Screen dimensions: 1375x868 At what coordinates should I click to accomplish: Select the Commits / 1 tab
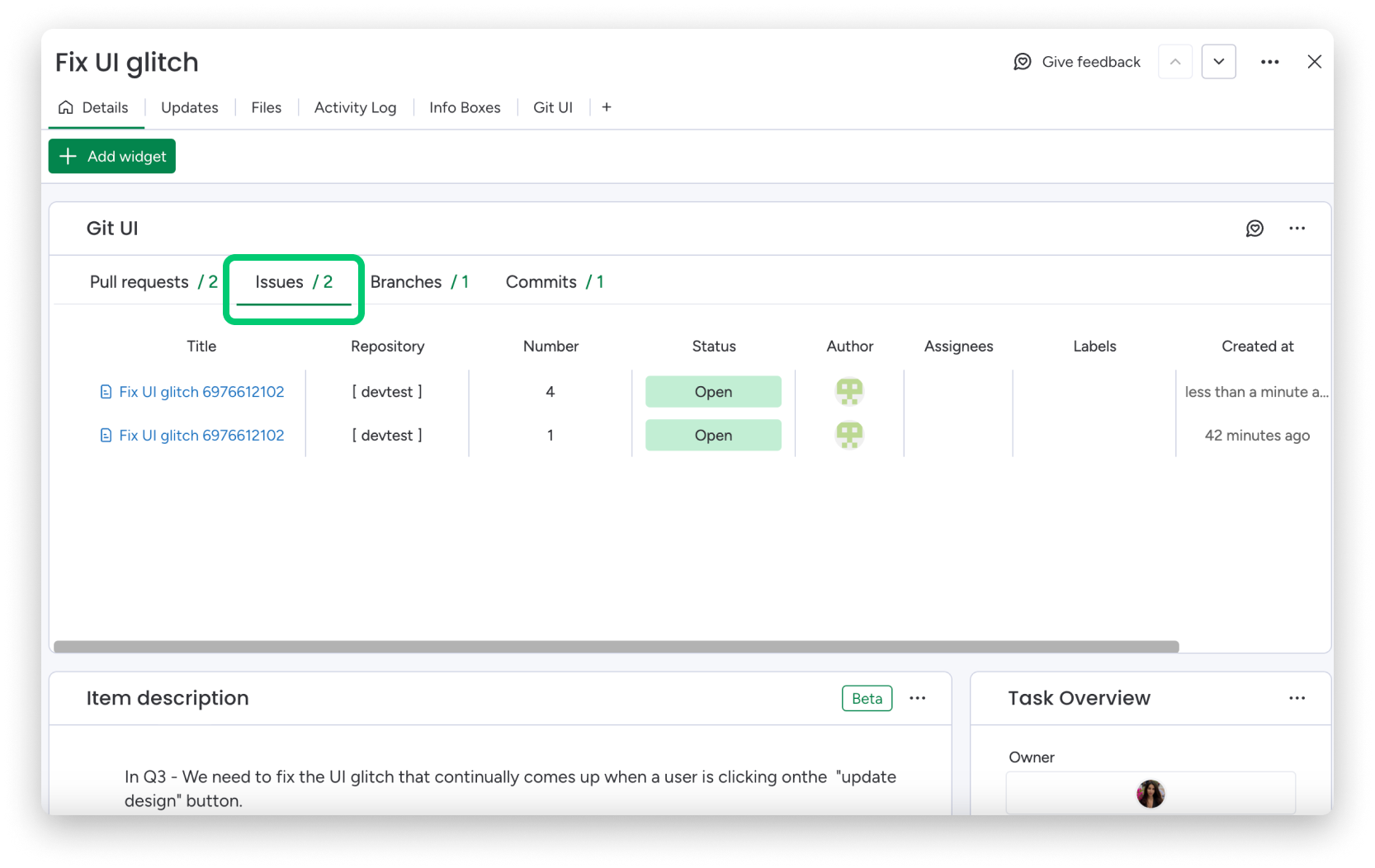pos(555,282)
